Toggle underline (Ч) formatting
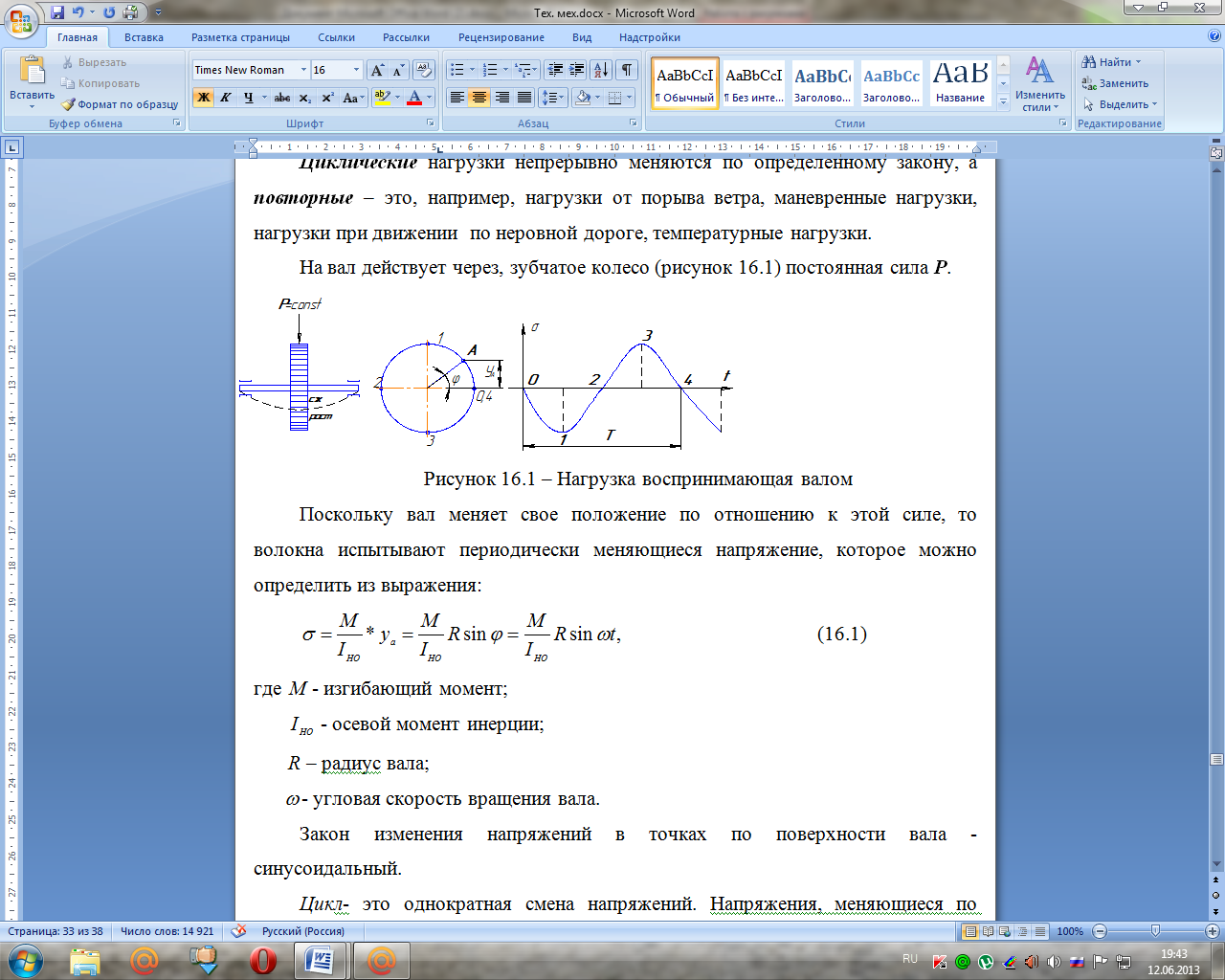Viewport: 1225px width, 980px height. (249, 98)
